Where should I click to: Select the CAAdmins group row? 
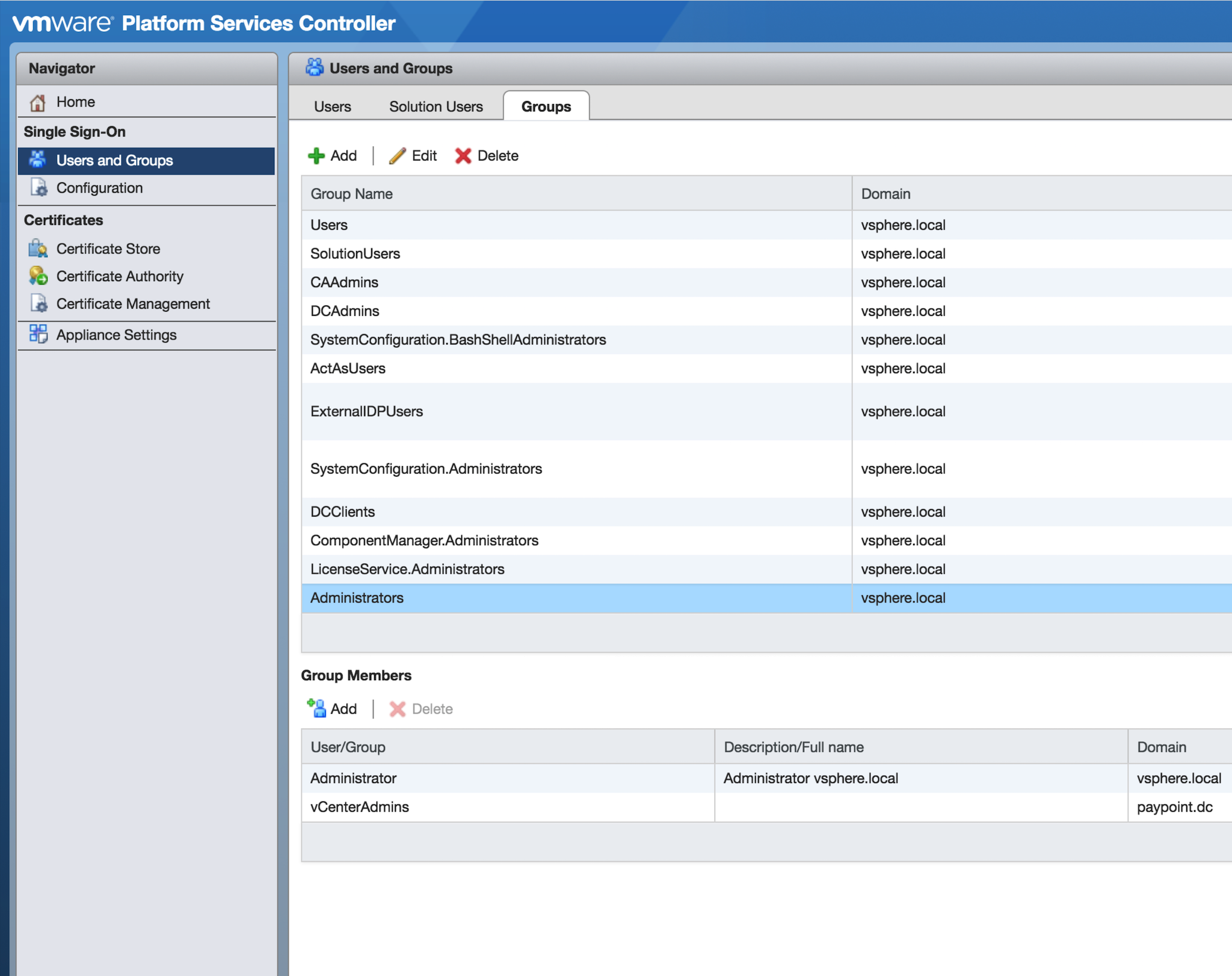344,282
